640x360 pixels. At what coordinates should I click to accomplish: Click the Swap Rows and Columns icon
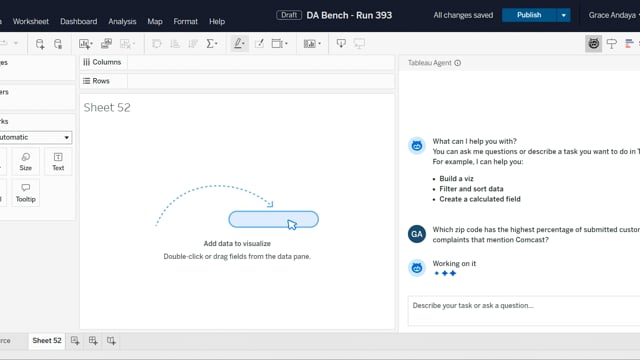tap(156, 44)
